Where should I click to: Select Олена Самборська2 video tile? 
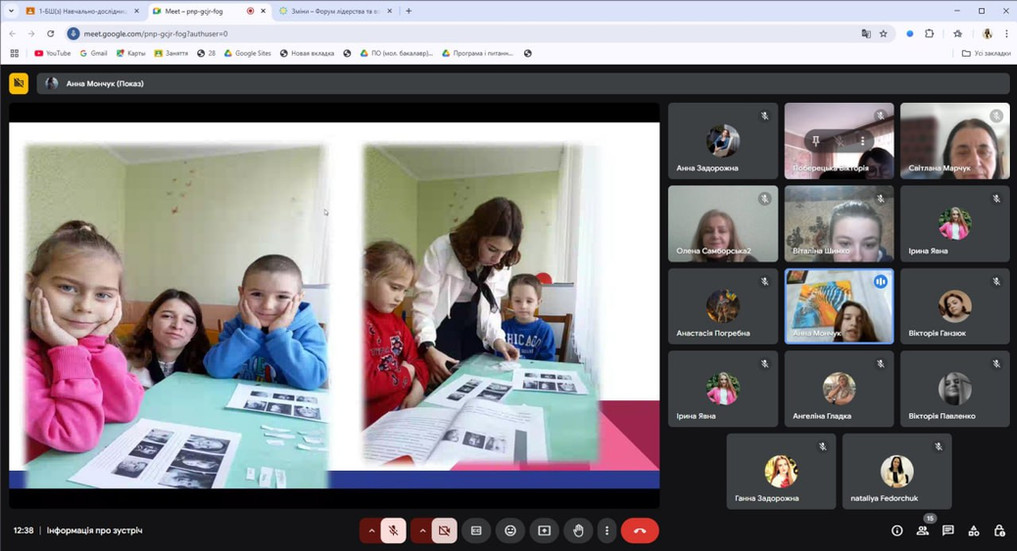723,224
